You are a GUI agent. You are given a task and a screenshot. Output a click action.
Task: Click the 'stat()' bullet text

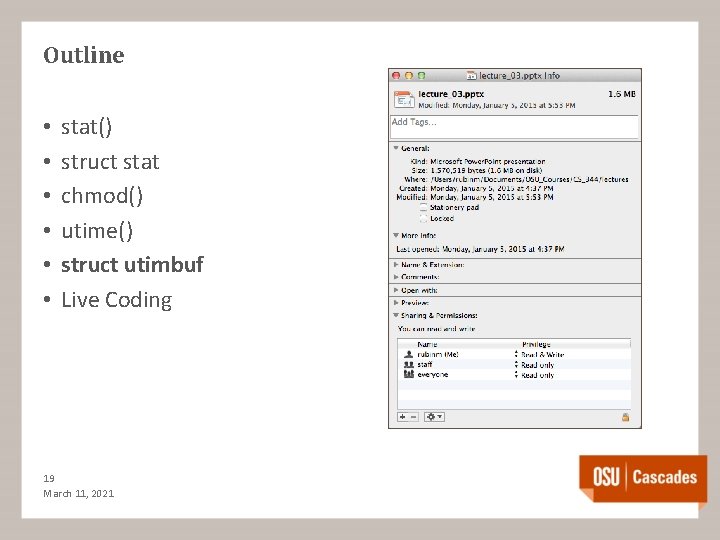[x=86, y=127]
